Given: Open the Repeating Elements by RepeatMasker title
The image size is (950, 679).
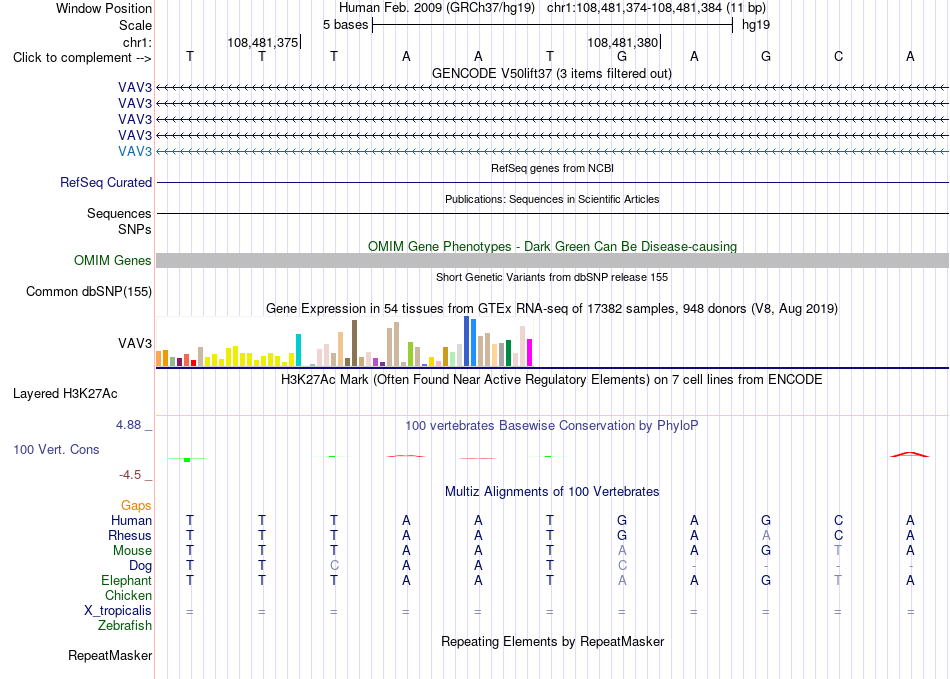Looking at the screenshot, I should tap(552, 641).
